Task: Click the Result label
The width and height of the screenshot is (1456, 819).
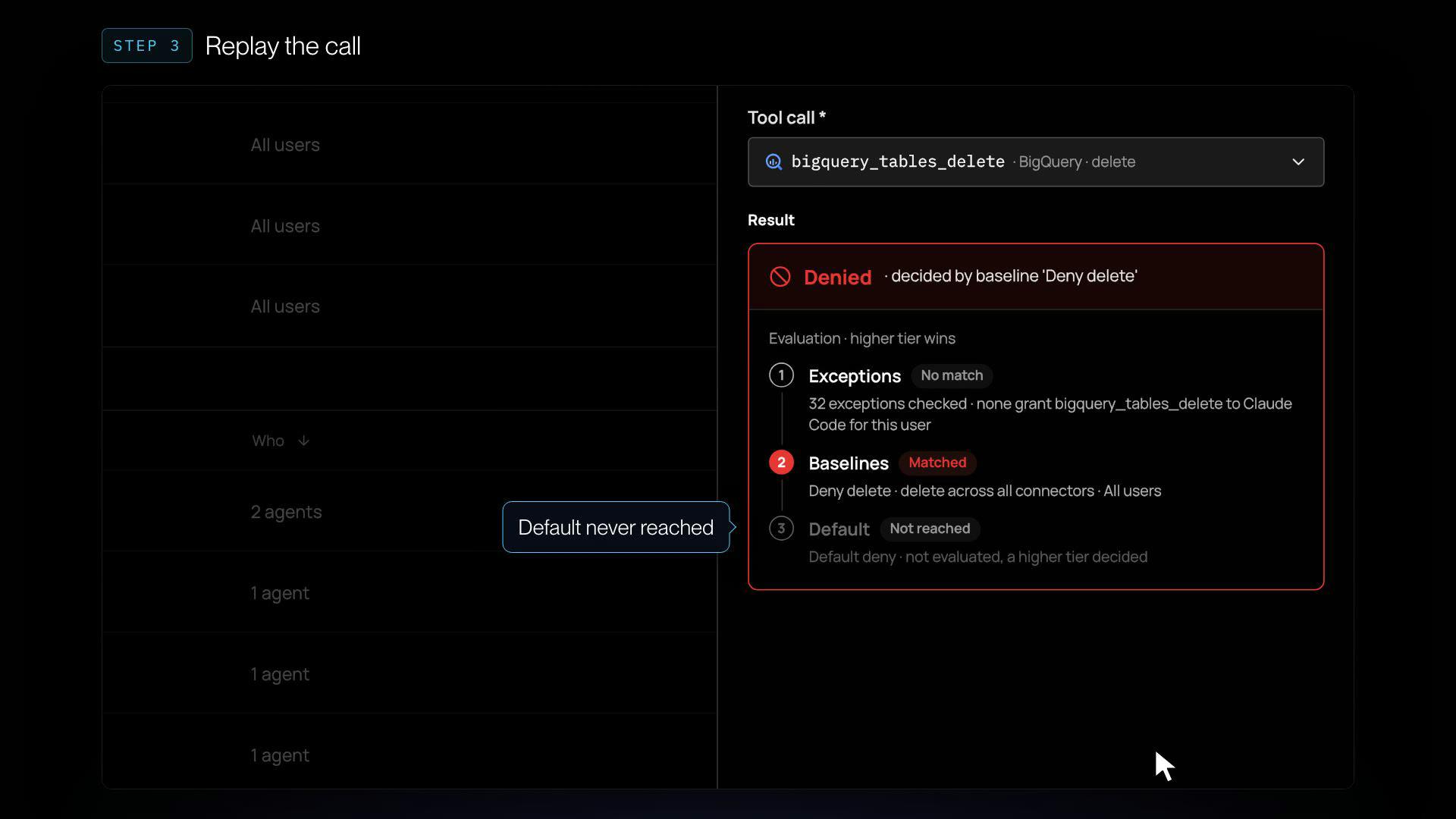Action: point(771,220)
